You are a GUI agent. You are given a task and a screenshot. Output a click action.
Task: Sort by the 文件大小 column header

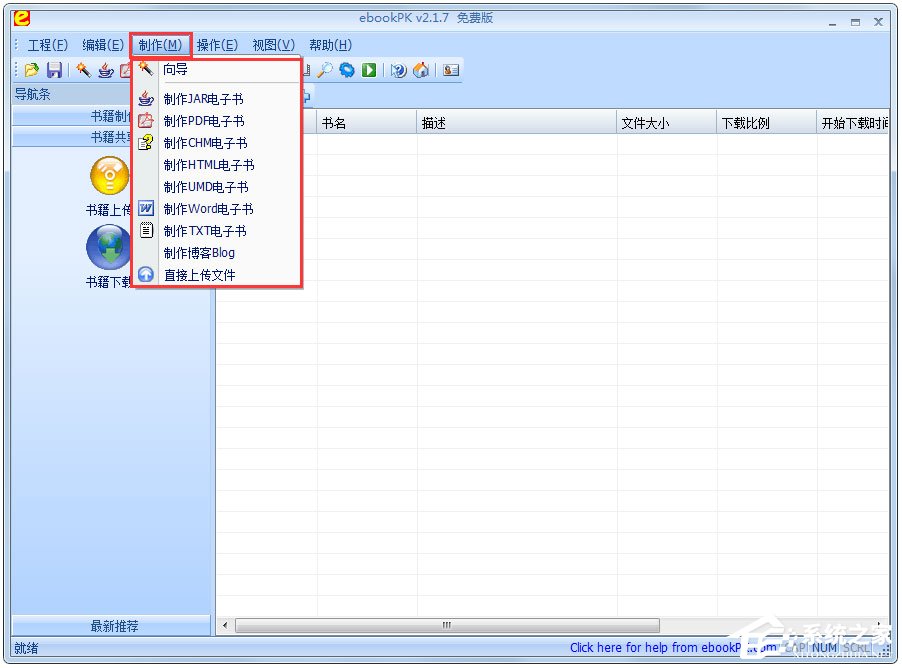click(645, 123)
